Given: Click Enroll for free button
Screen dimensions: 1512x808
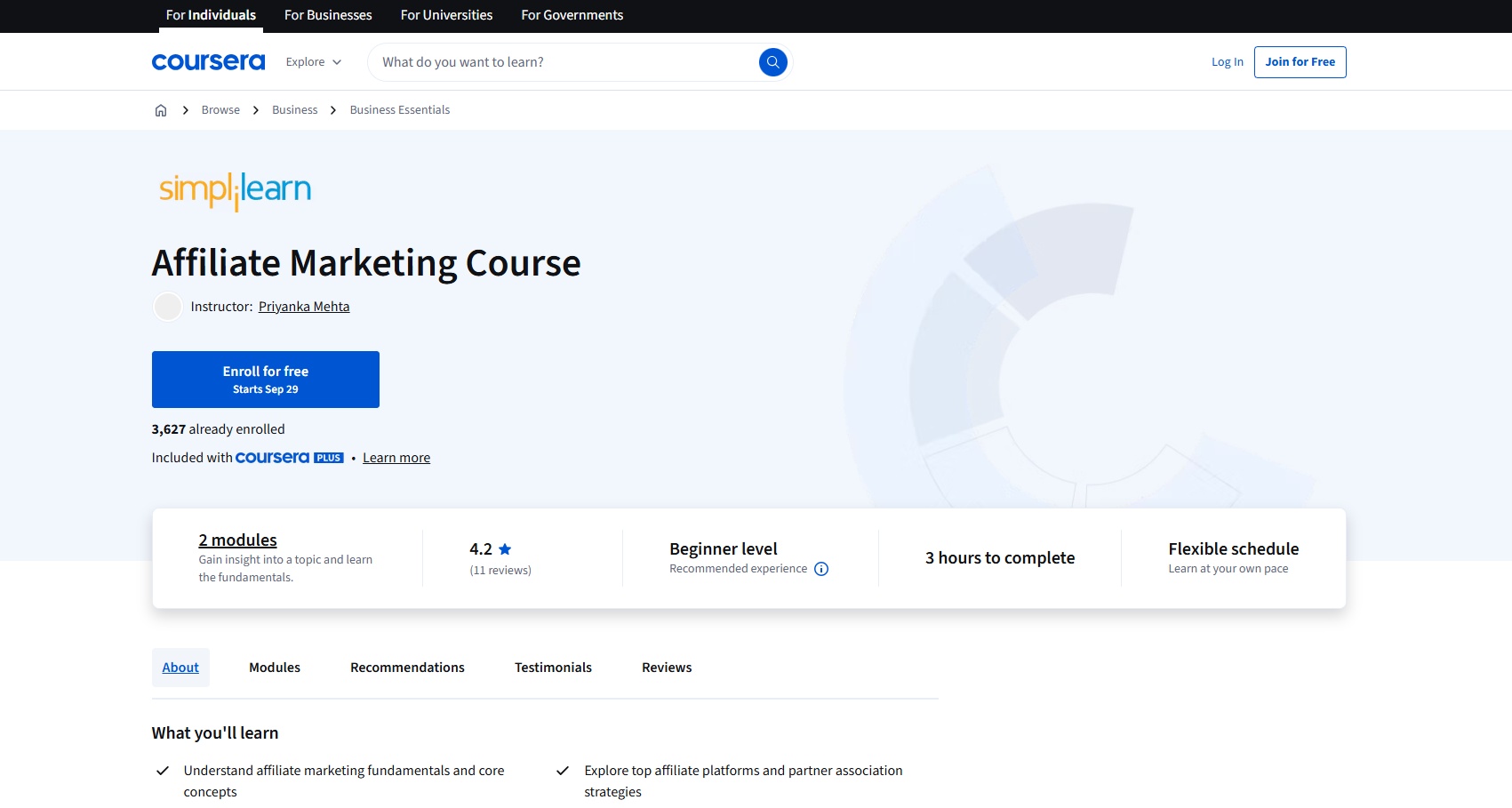Looking at the screenshot, I should click(x=266, y=380).
